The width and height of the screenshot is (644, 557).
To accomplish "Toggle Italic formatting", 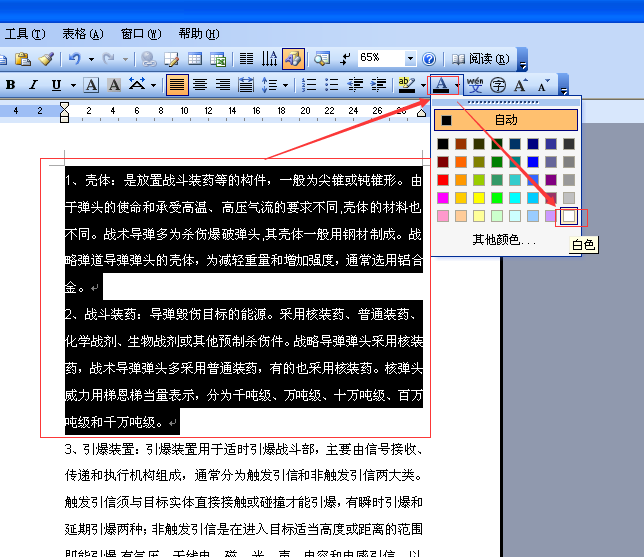I will click(x=34, y=85).
